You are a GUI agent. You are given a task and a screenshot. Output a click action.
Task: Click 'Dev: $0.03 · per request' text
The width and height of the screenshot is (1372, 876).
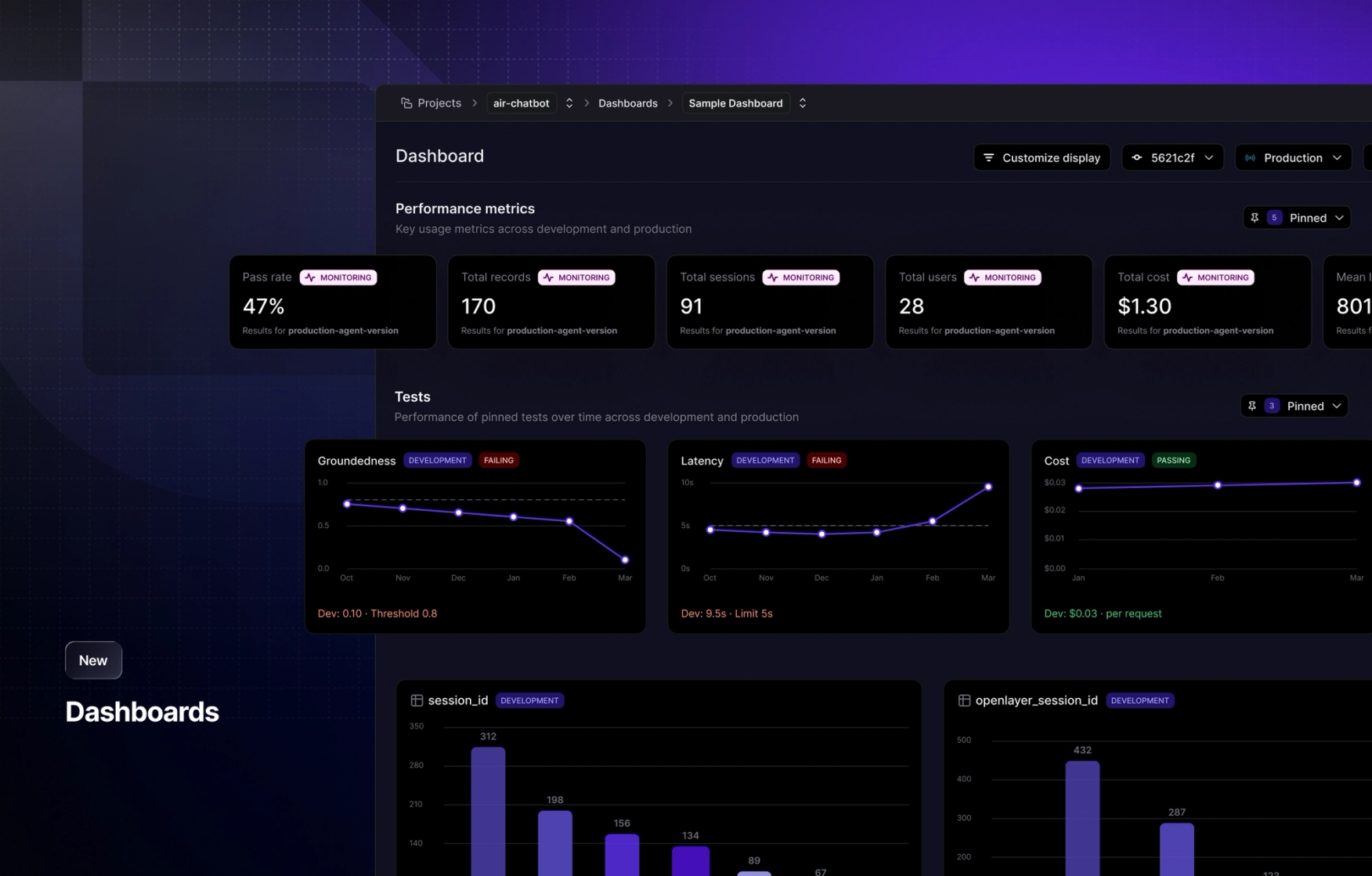coord(1103,614)
